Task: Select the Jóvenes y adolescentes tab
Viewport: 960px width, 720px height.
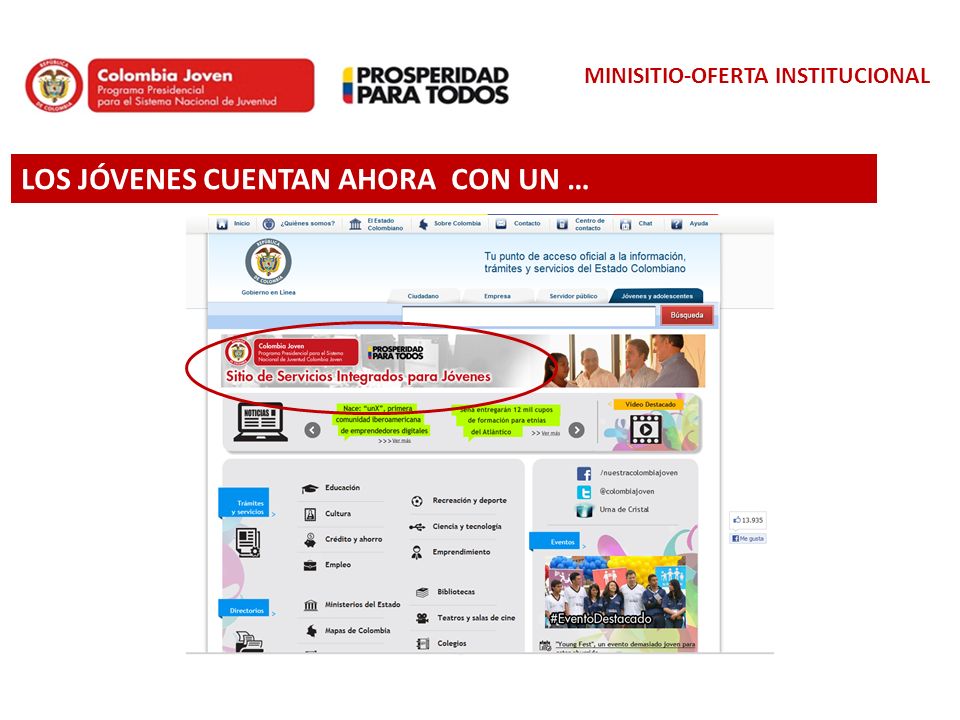Action: tap(657, 296)
